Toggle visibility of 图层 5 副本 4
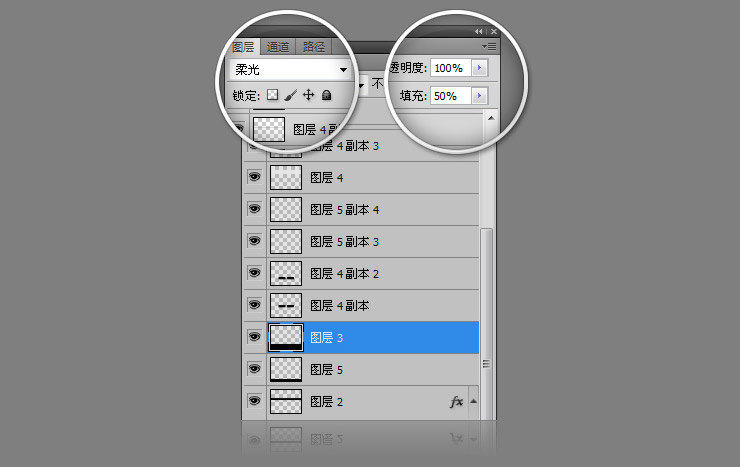Screen dimensions: 740x467 click(x=254, y=209)
